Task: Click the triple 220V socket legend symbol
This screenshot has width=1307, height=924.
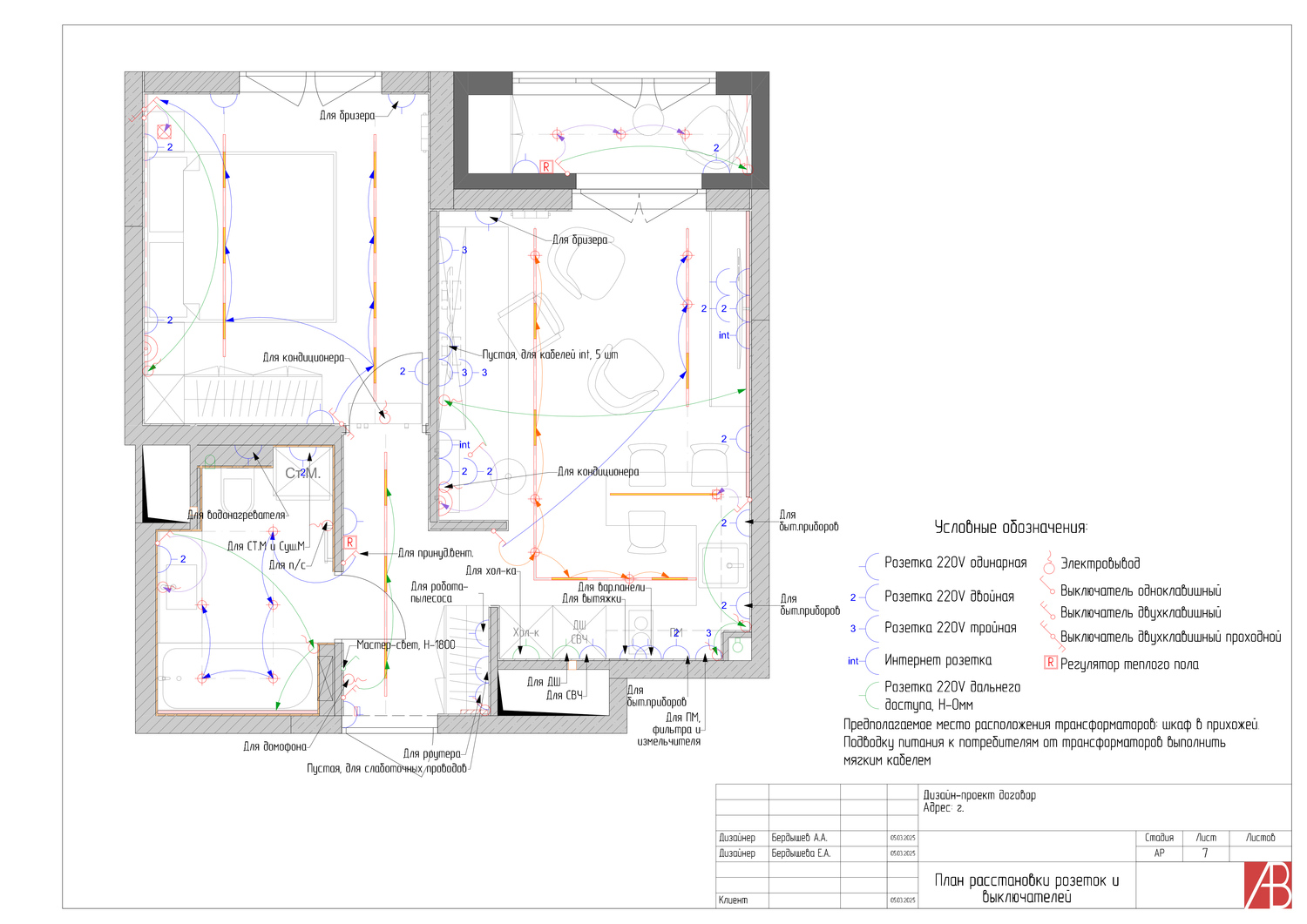Action: point(868,629)
